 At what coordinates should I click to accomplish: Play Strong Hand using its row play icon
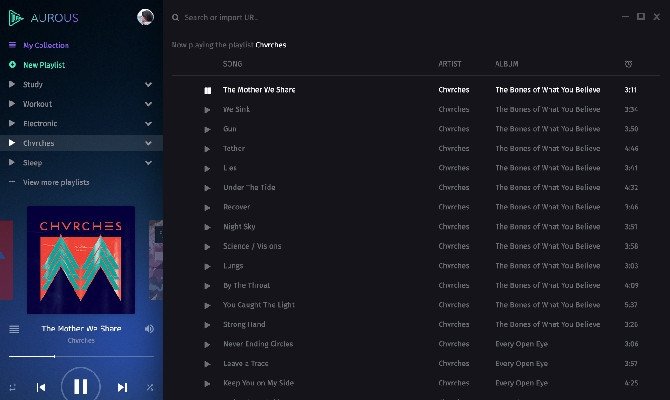[x=207, y=325]
